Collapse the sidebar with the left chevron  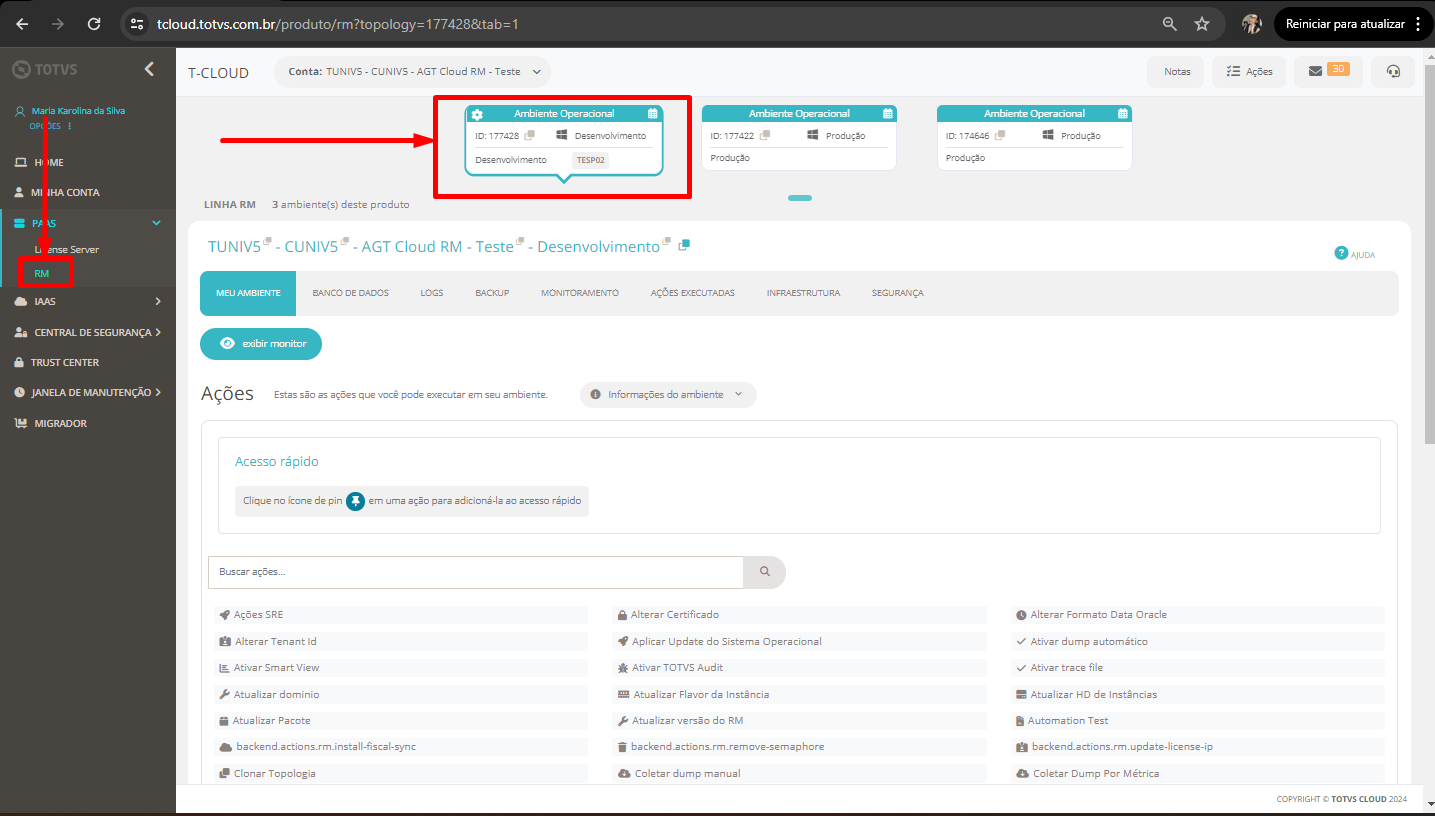[x=149, y=69]
